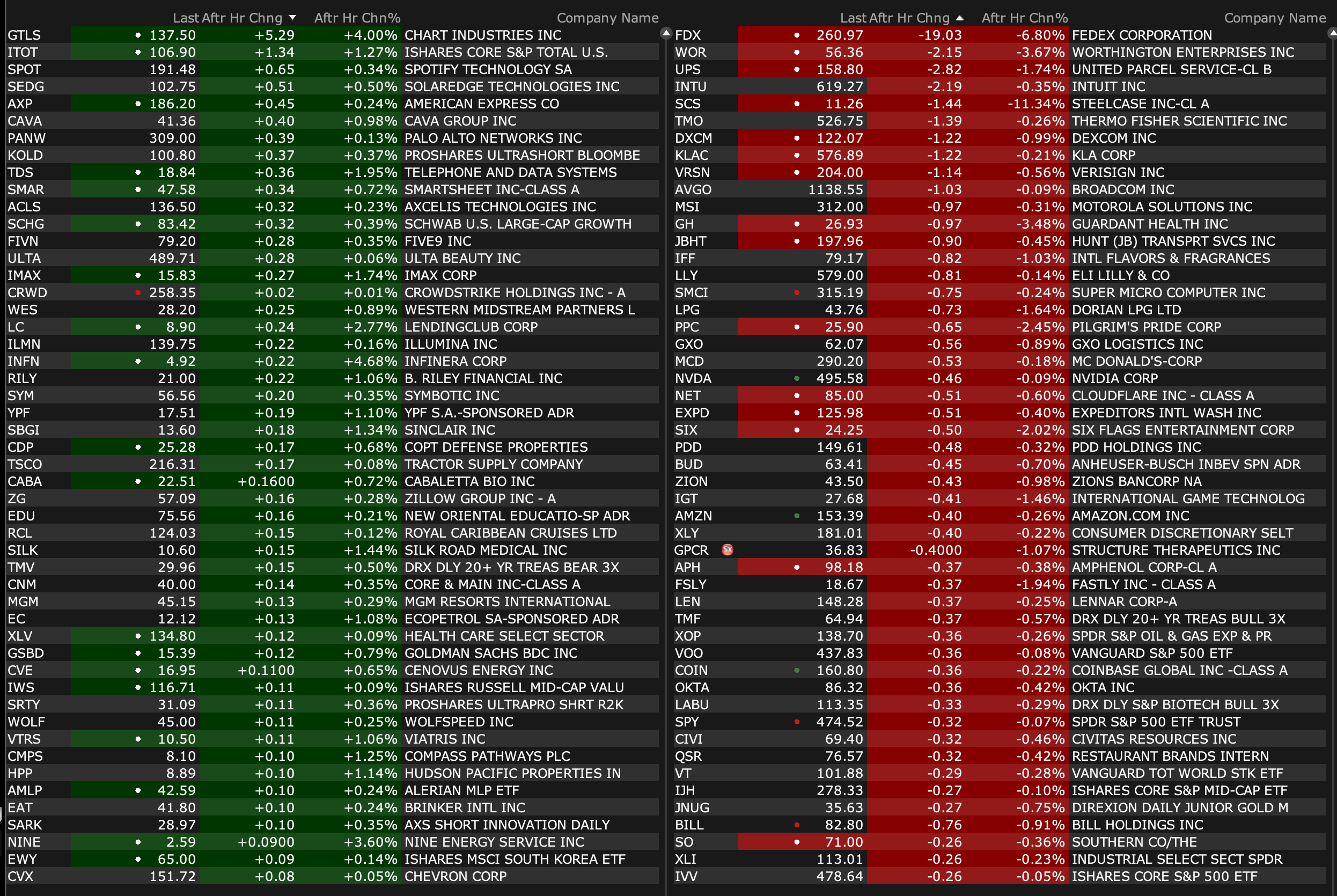
Task: Click the red badge icon next to GPCR
Action: [728, 550]
